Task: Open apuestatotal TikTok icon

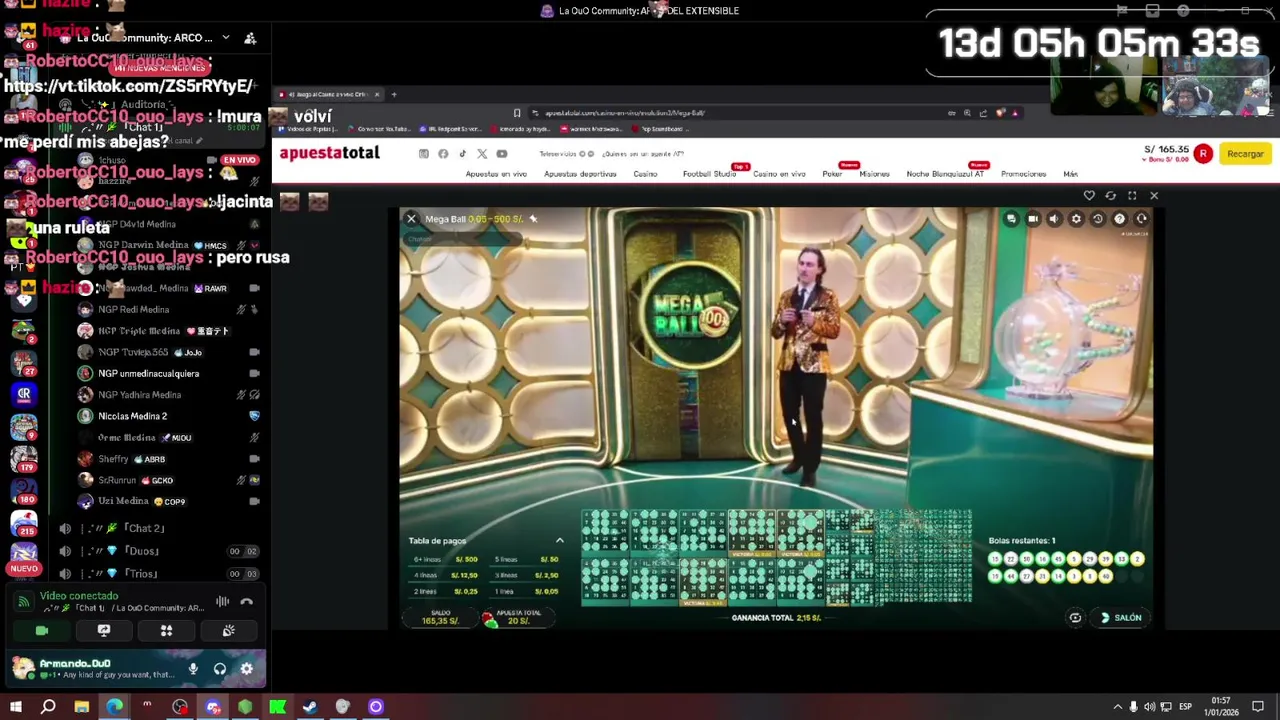Action: 462,154
